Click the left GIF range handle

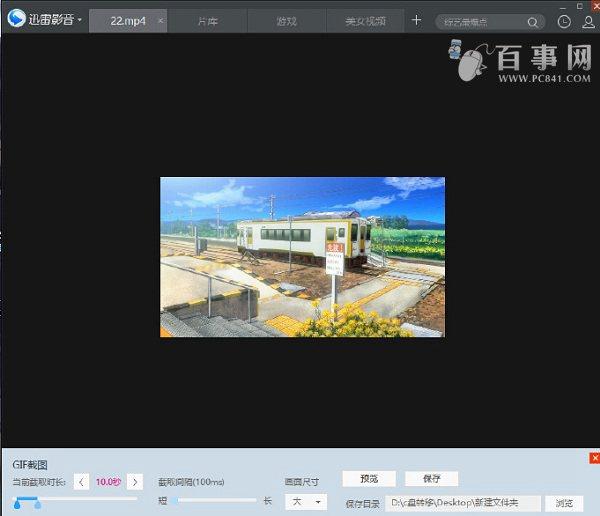[17, 505]
